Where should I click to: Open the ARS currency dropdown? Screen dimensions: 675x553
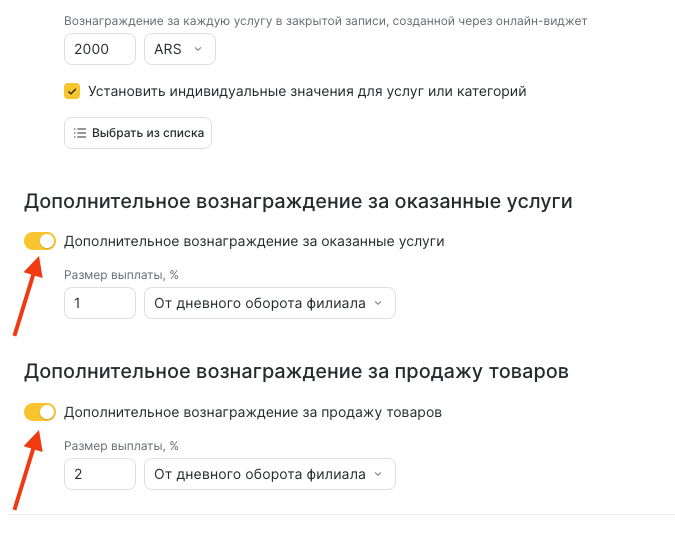tap(178, 49)
